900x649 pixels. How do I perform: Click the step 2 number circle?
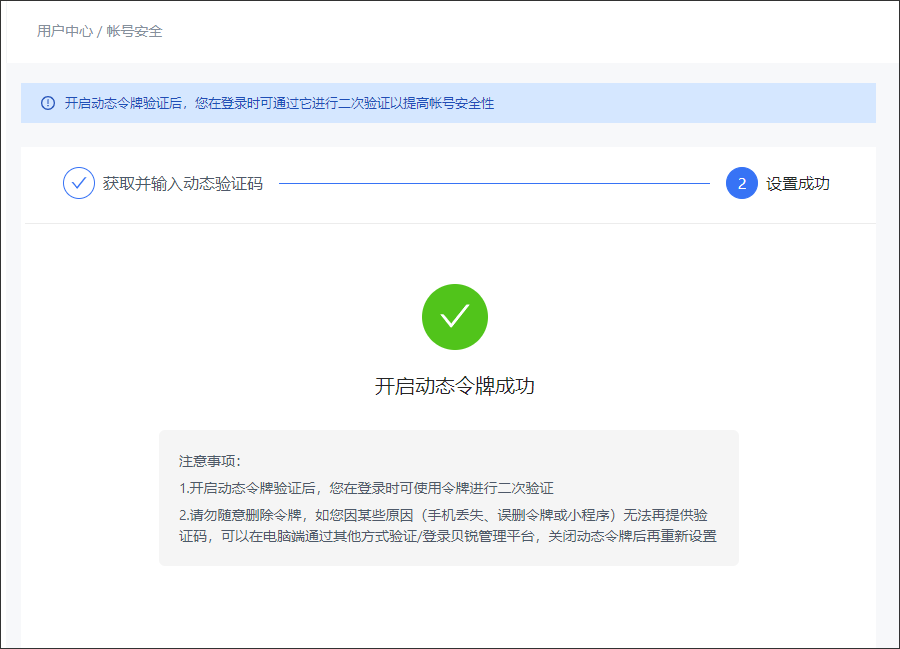[742, 183]
